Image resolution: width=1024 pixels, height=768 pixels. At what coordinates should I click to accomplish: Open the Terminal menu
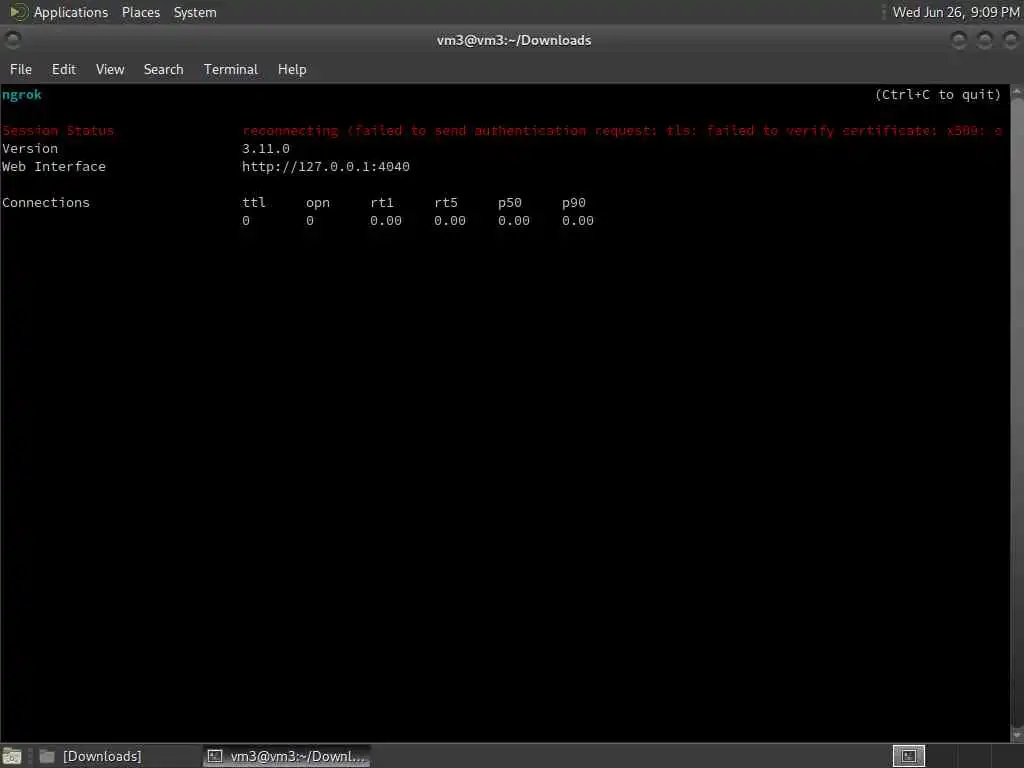coord(231,69)
